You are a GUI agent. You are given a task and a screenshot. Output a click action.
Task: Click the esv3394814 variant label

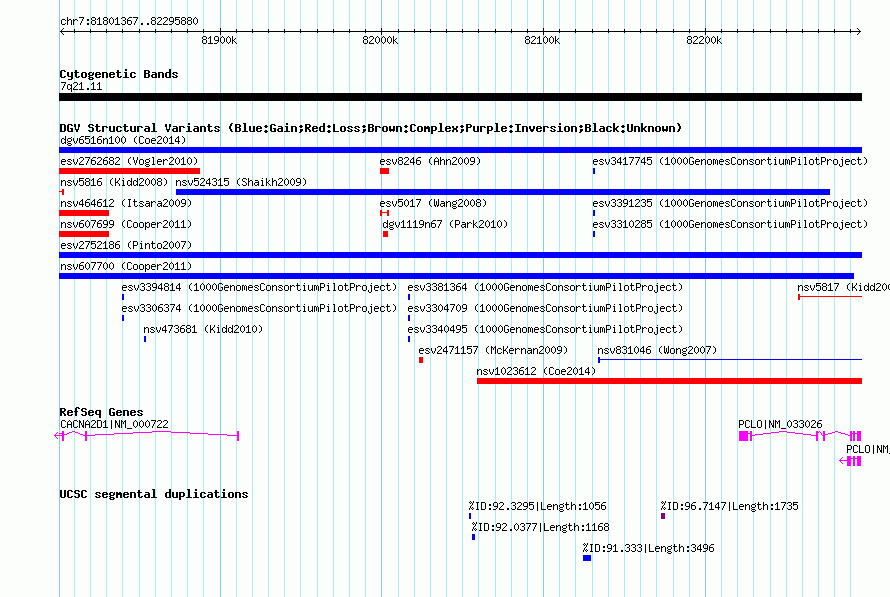click(x=259, y=287)
